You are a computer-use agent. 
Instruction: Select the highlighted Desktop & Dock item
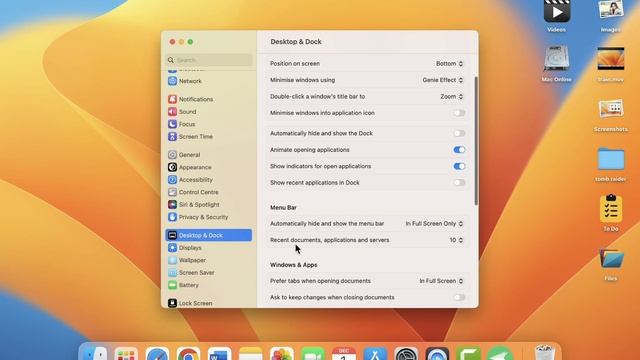point(209,235)
